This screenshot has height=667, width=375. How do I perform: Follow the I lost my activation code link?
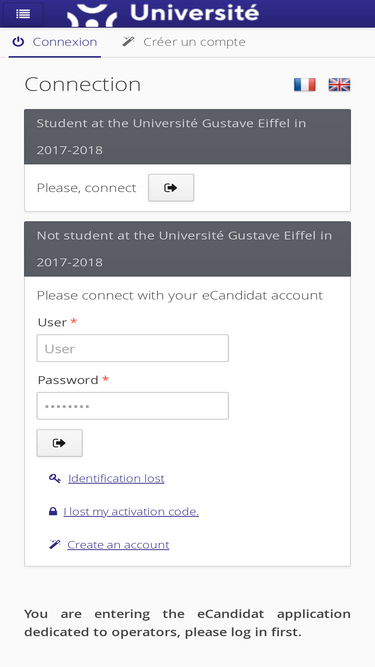[131, 511]
